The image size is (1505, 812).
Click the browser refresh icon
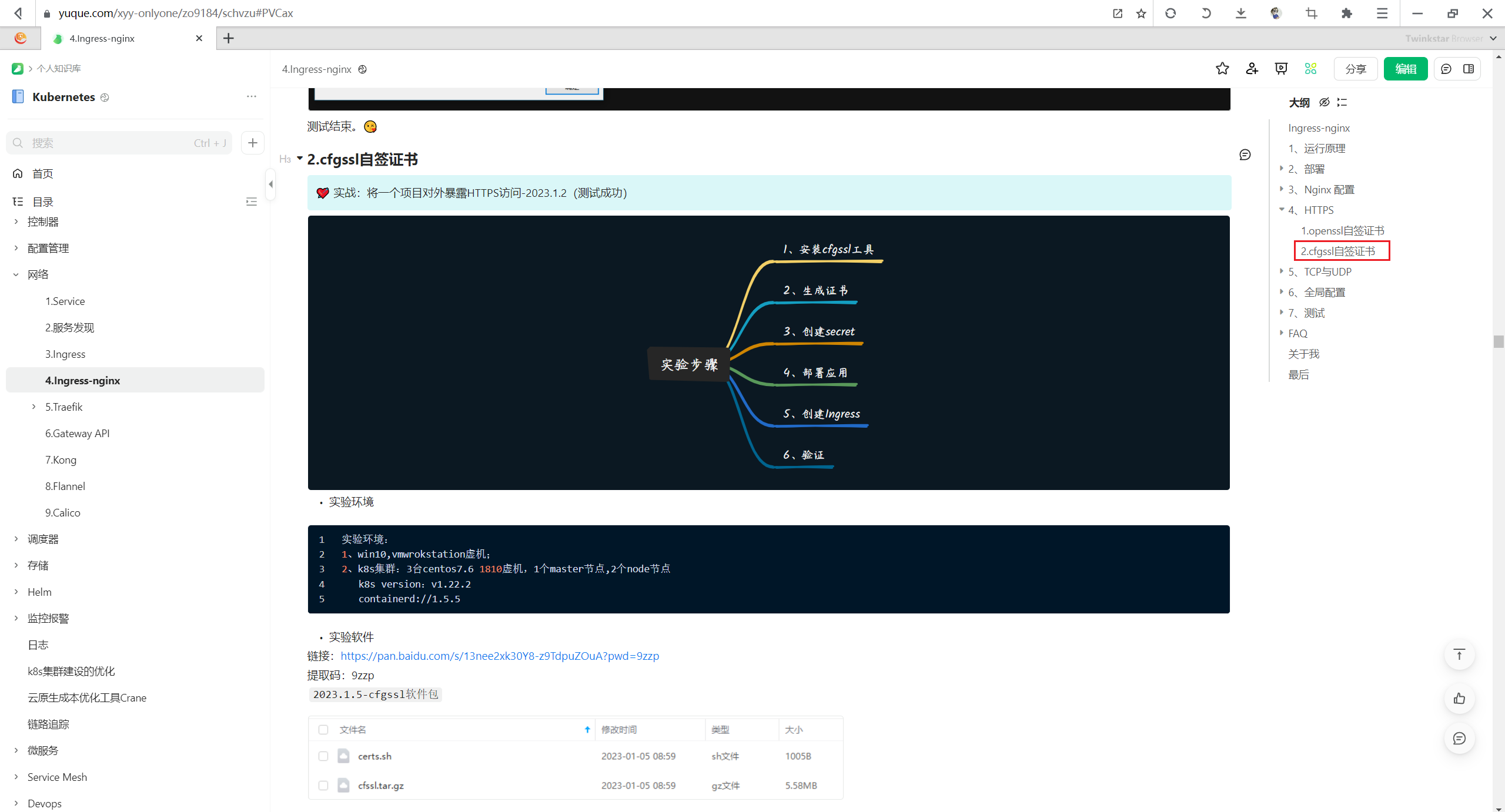1170,13
